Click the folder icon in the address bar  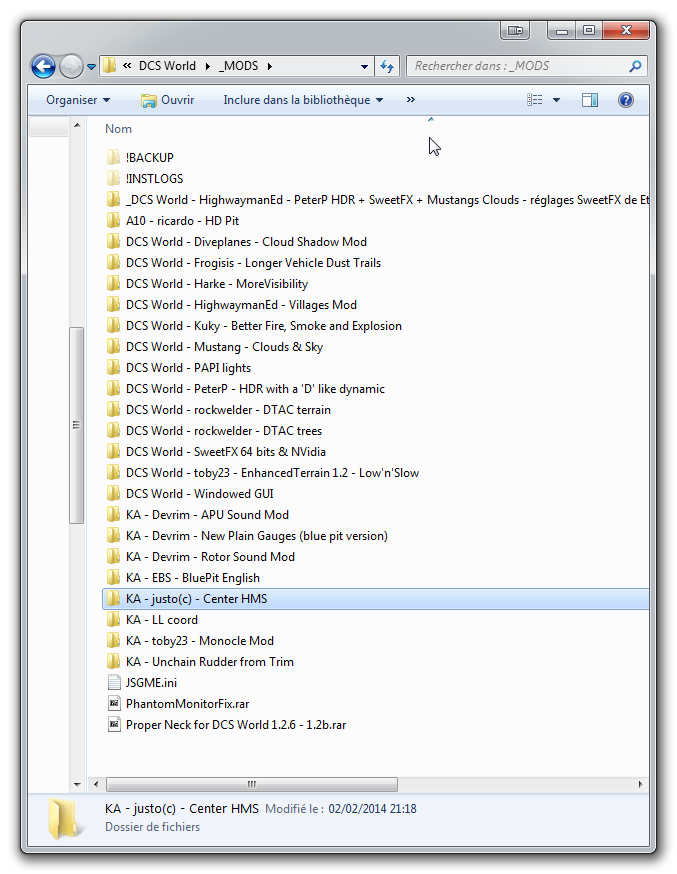(x=110, y=66)
